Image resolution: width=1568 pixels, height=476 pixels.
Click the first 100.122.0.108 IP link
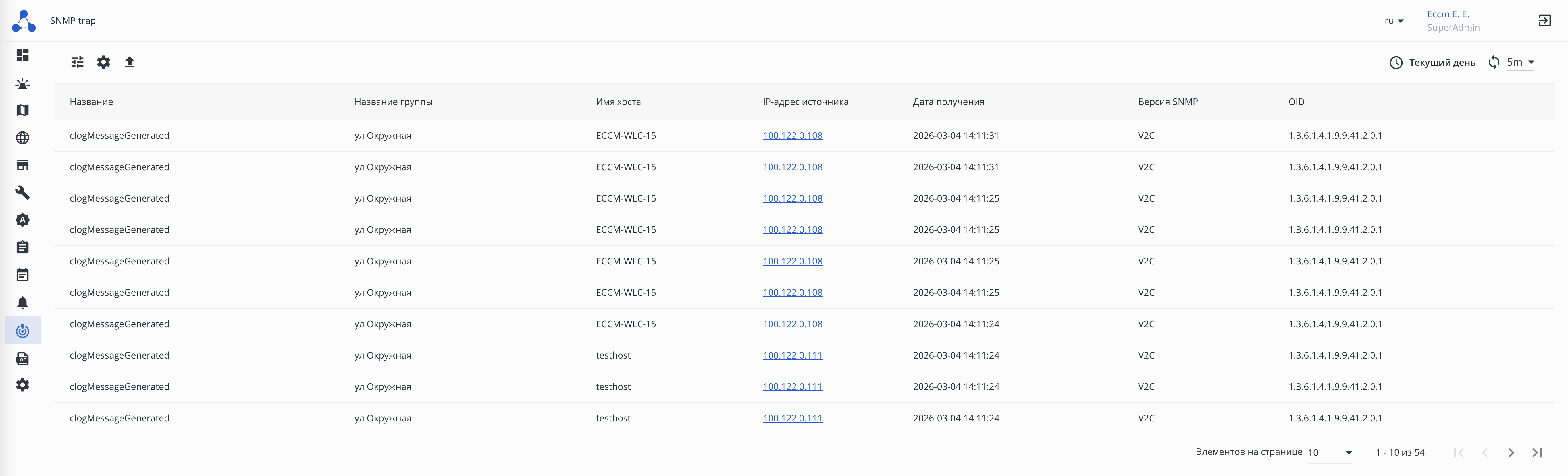coord(792,135)
